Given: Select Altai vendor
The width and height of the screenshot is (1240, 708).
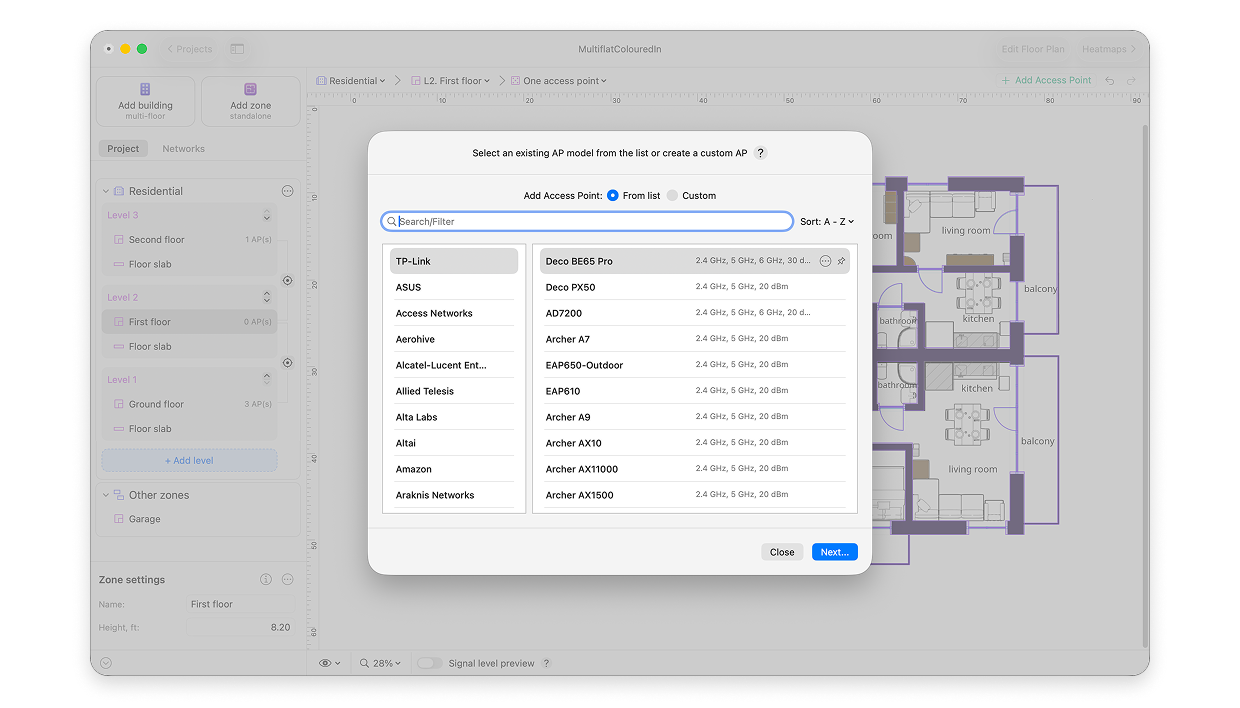Looking at the screenshot, I should (x=454, y=443).
